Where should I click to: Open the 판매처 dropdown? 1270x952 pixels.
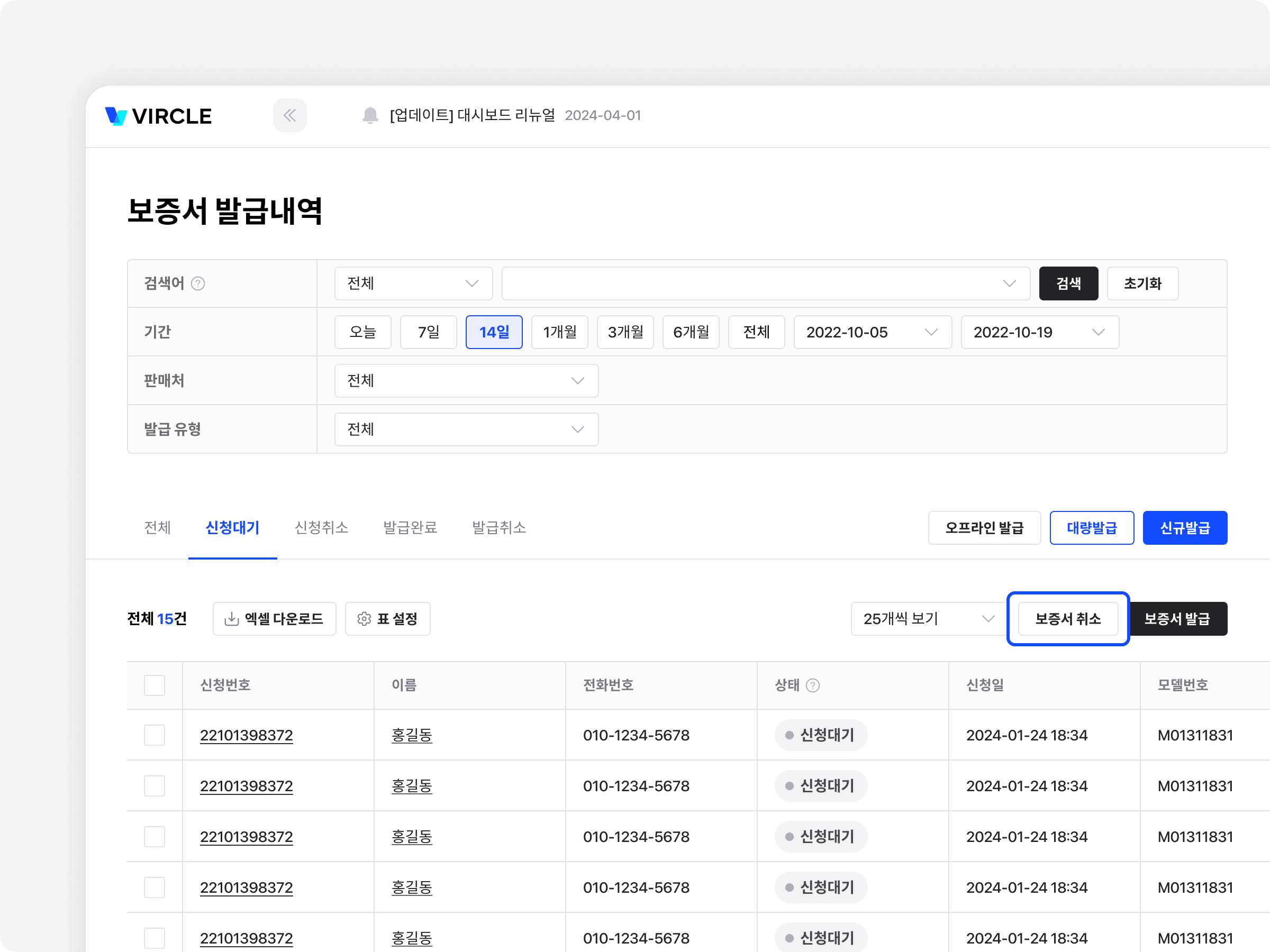[x=466, y=380]
